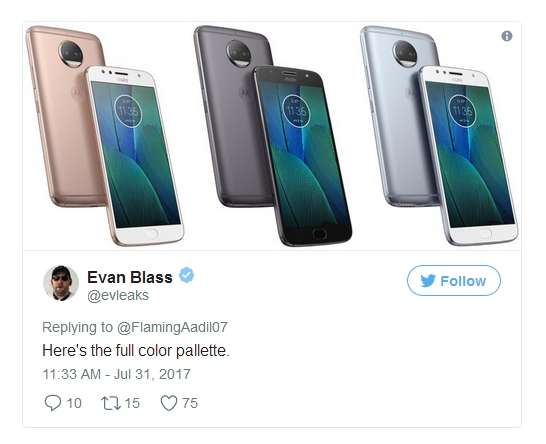The height and width of the screenshot is (444, 546).
Task: View the dark gray phone image
Action: 273,135
